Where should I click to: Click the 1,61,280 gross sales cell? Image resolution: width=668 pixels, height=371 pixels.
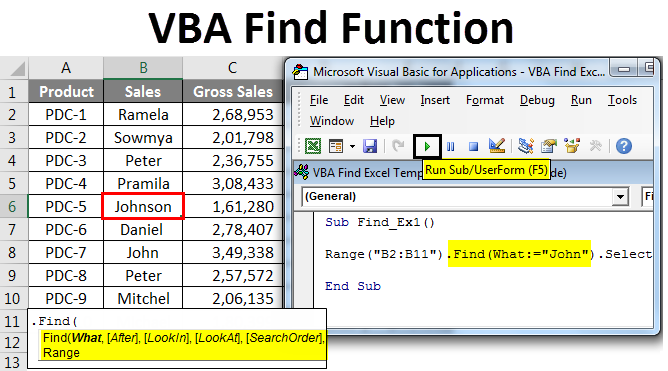[x=233, y=207]
